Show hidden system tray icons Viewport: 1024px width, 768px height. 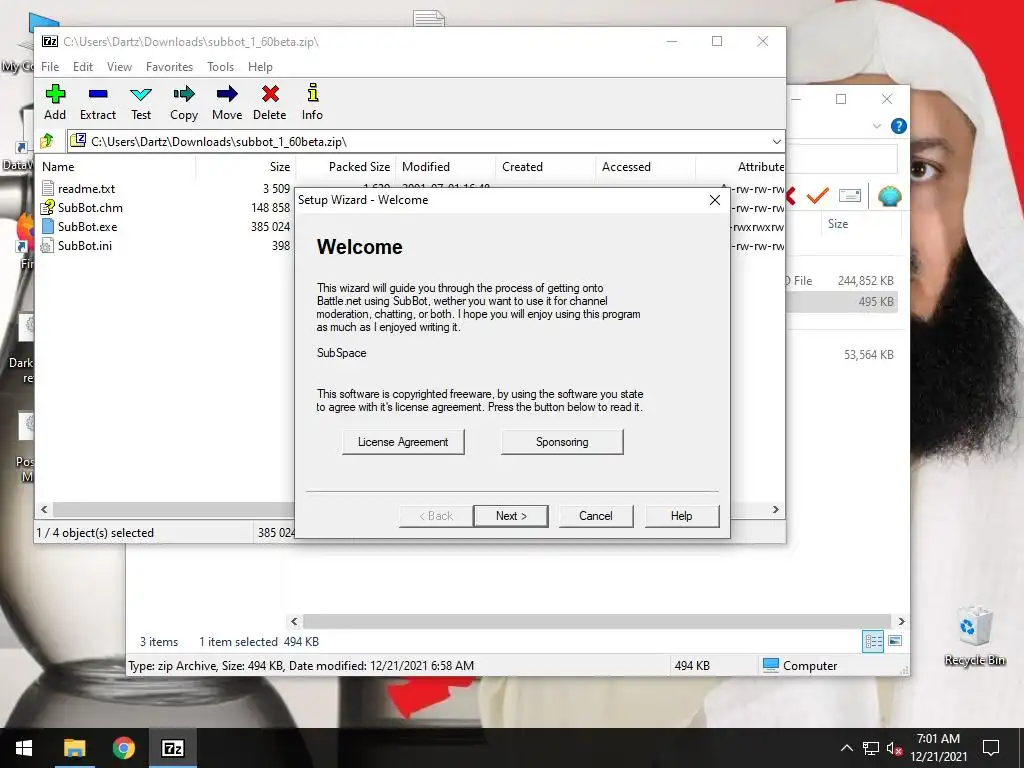[846, 748]
